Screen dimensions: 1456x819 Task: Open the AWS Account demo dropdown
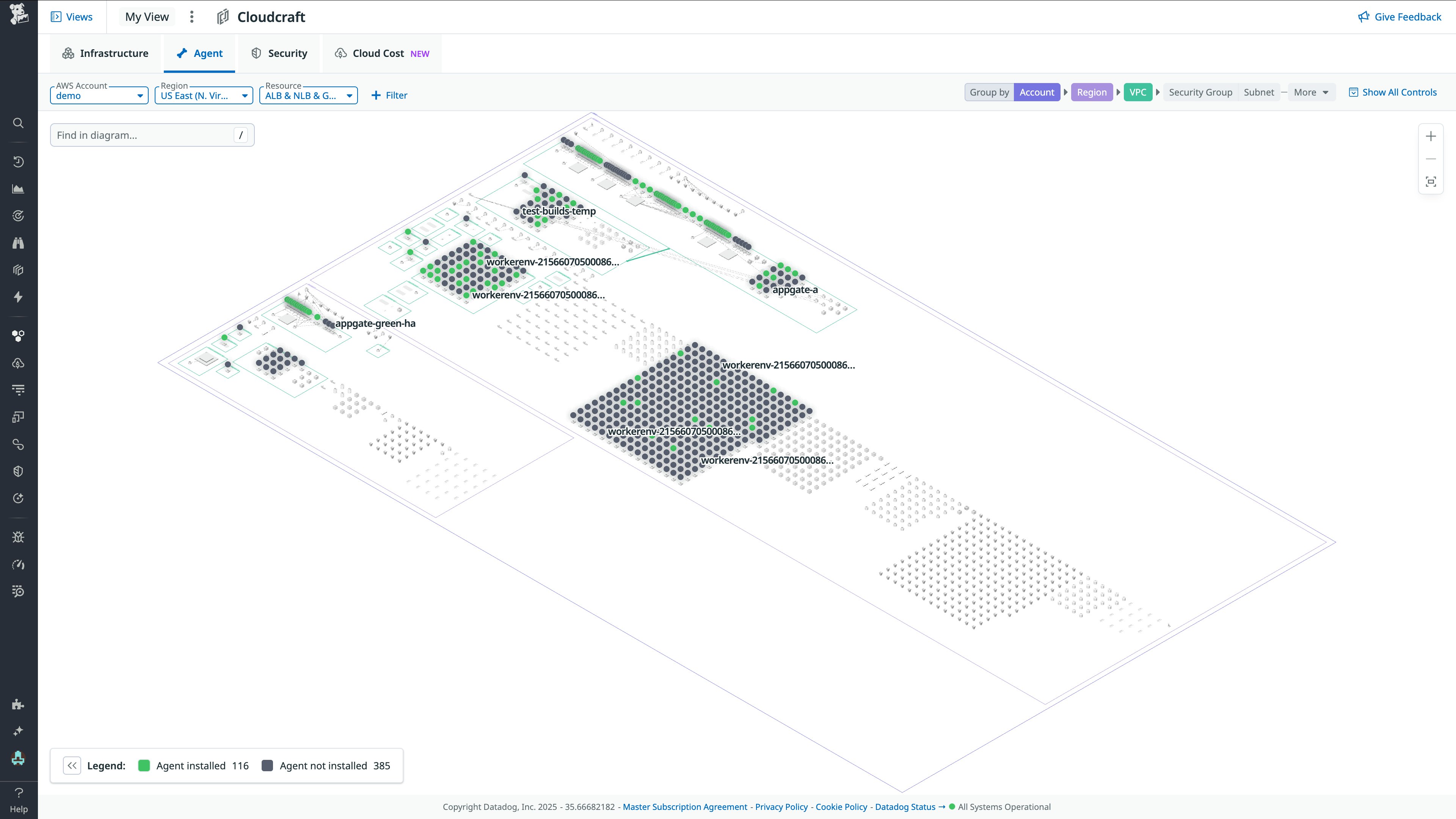click(99, 96)
